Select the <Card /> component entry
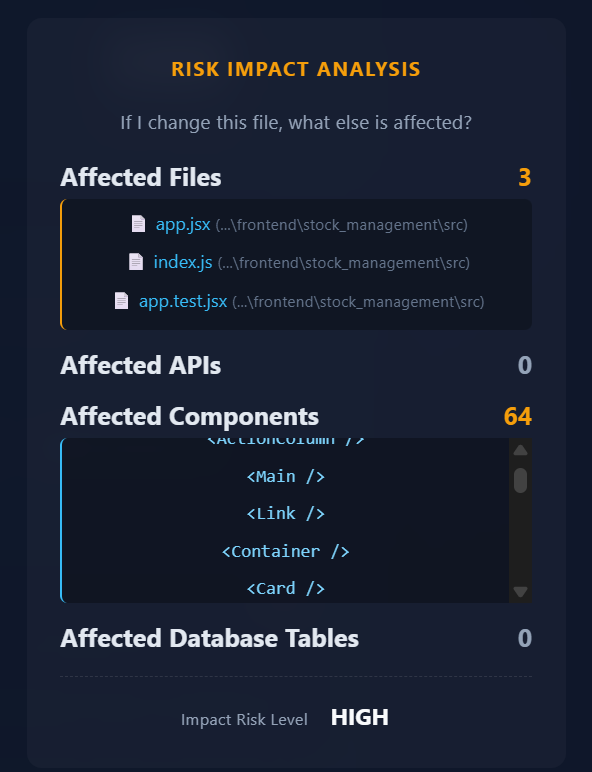 point(286,588)
